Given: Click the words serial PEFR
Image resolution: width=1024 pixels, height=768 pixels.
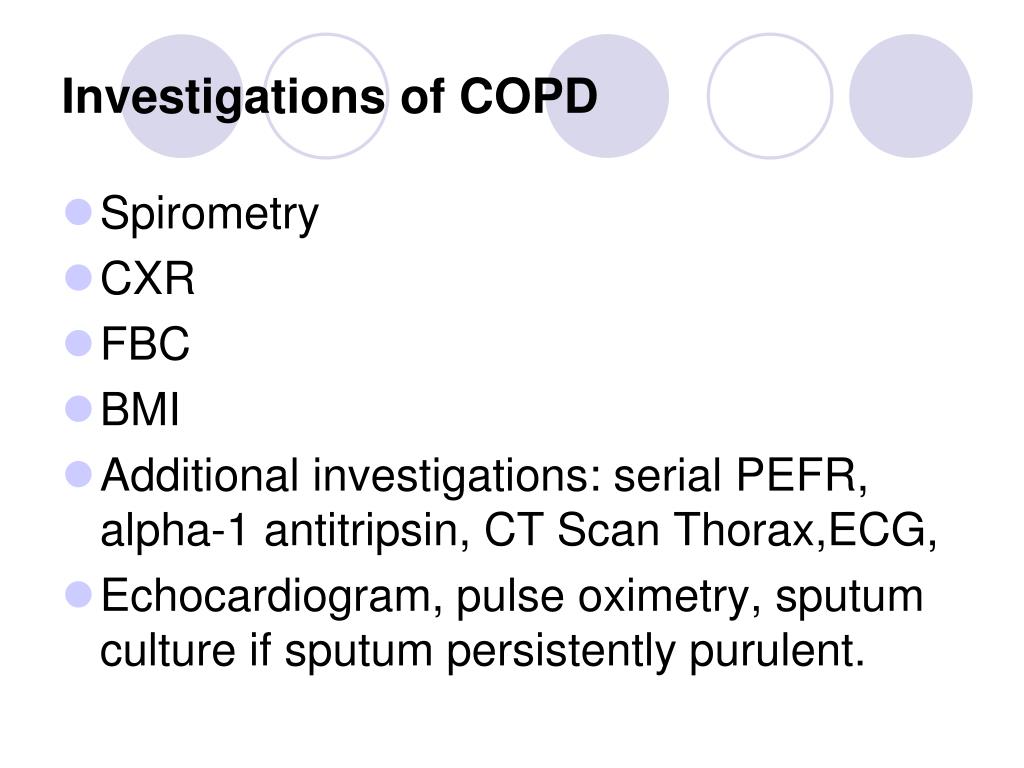Looking at the screenshot, I should click(741, 475).
